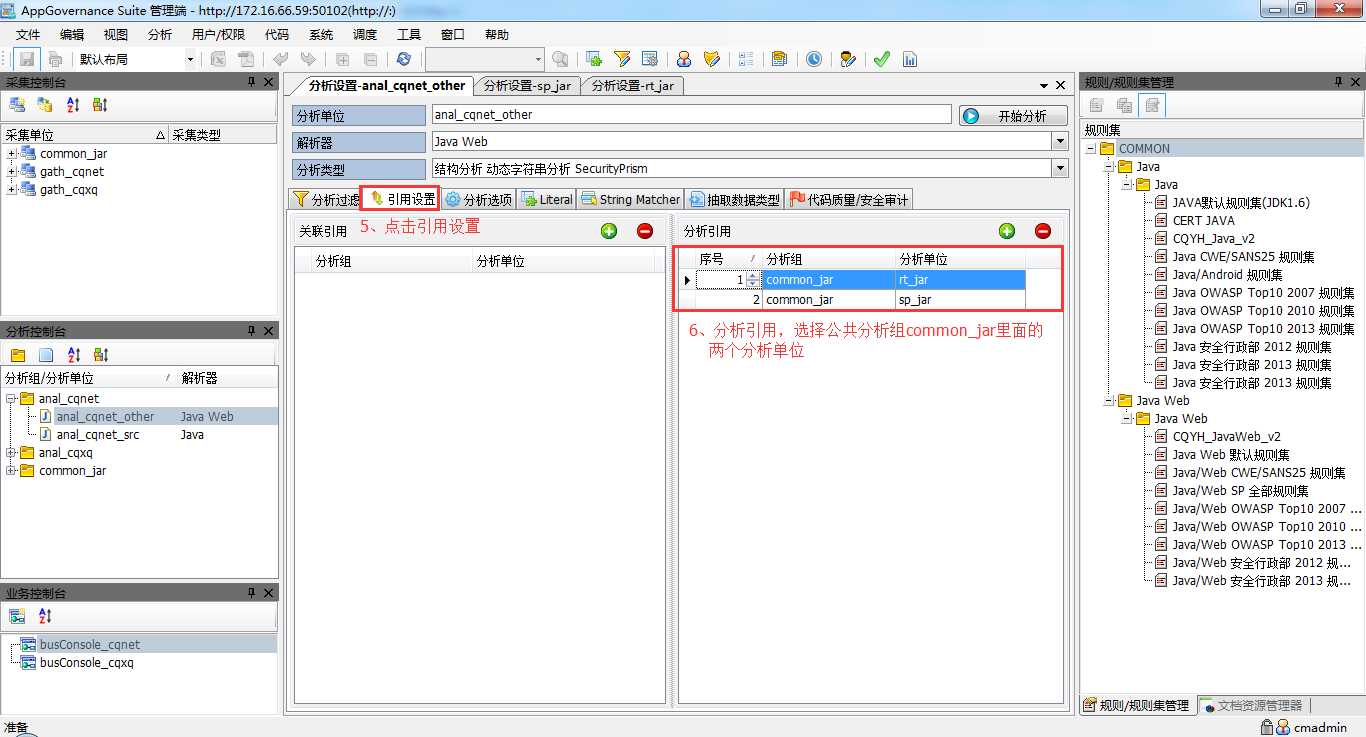Expand common_jar in 采集单位 tree

pyautogui.click(x=12, y=154)
